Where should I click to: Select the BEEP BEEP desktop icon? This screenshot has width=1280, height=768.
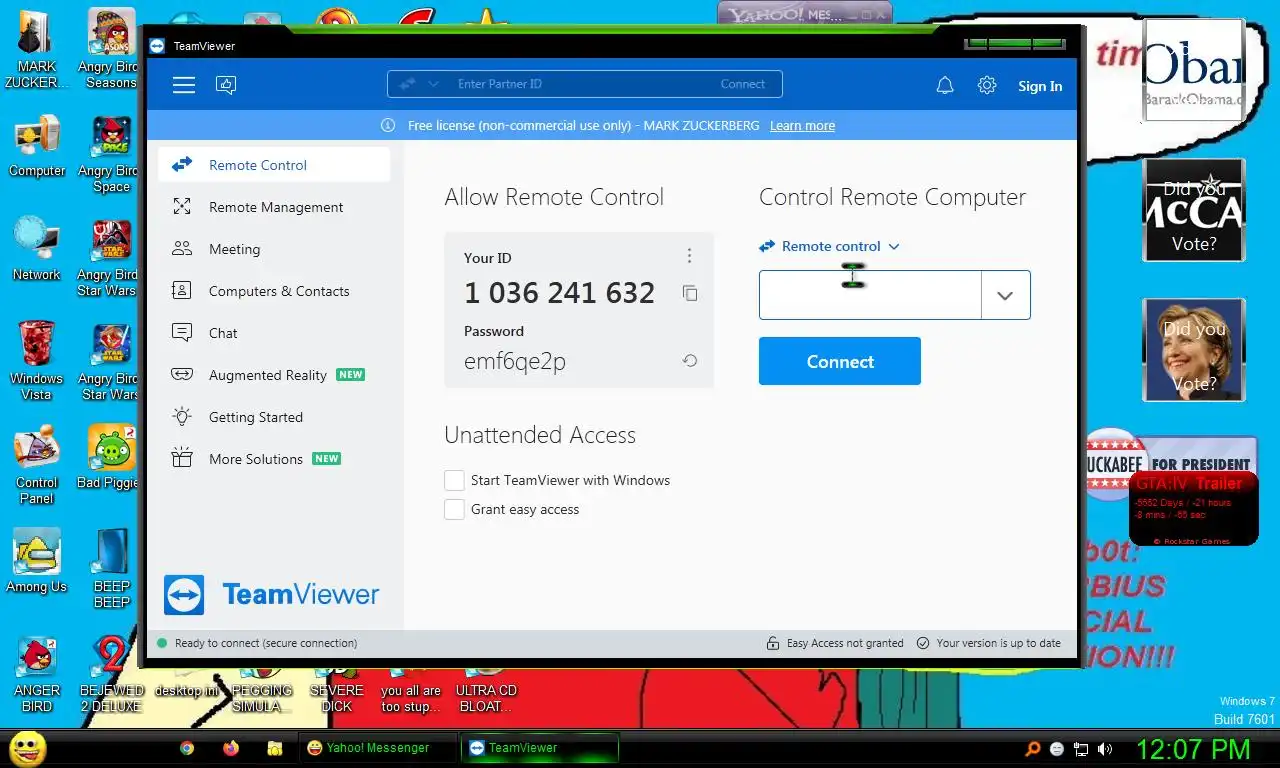111,569
